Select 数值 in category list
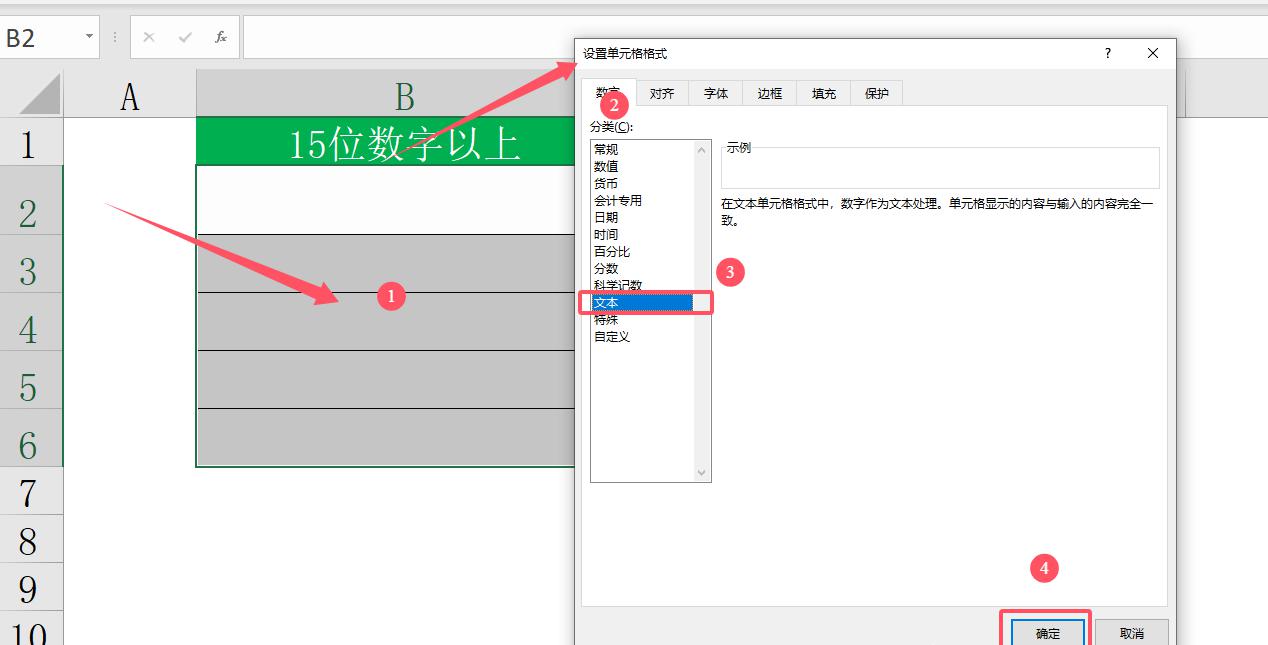This screenshot has height=645, width=1268. click(x=642, y=166)
